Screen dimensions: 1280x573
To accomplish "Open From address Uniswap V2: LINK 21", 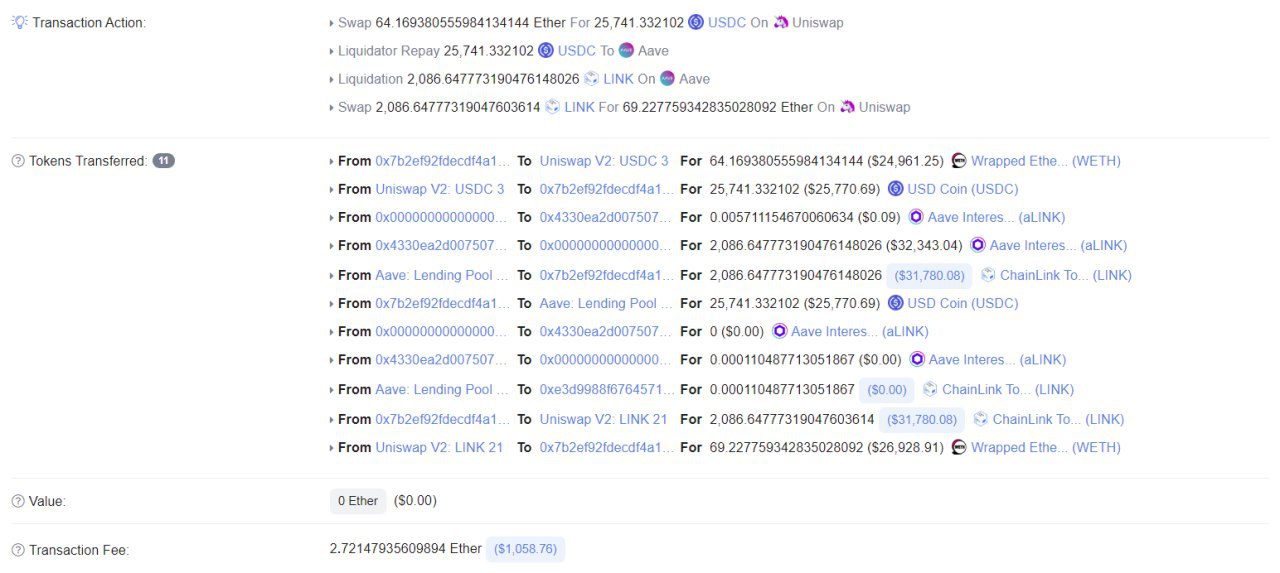I will [439, 447].
